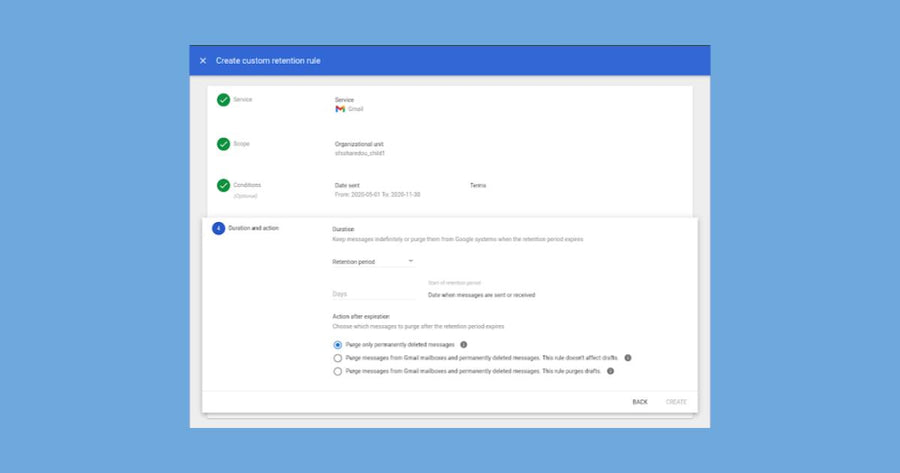Select Purge only permanently deleted messages radio

[x=338, y=345]
